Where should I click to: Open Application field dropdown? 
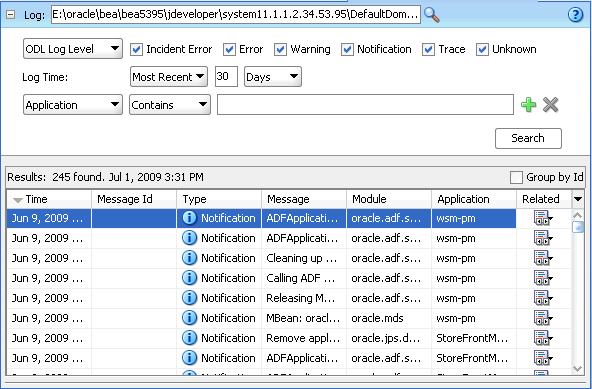(x=73, y=105)
